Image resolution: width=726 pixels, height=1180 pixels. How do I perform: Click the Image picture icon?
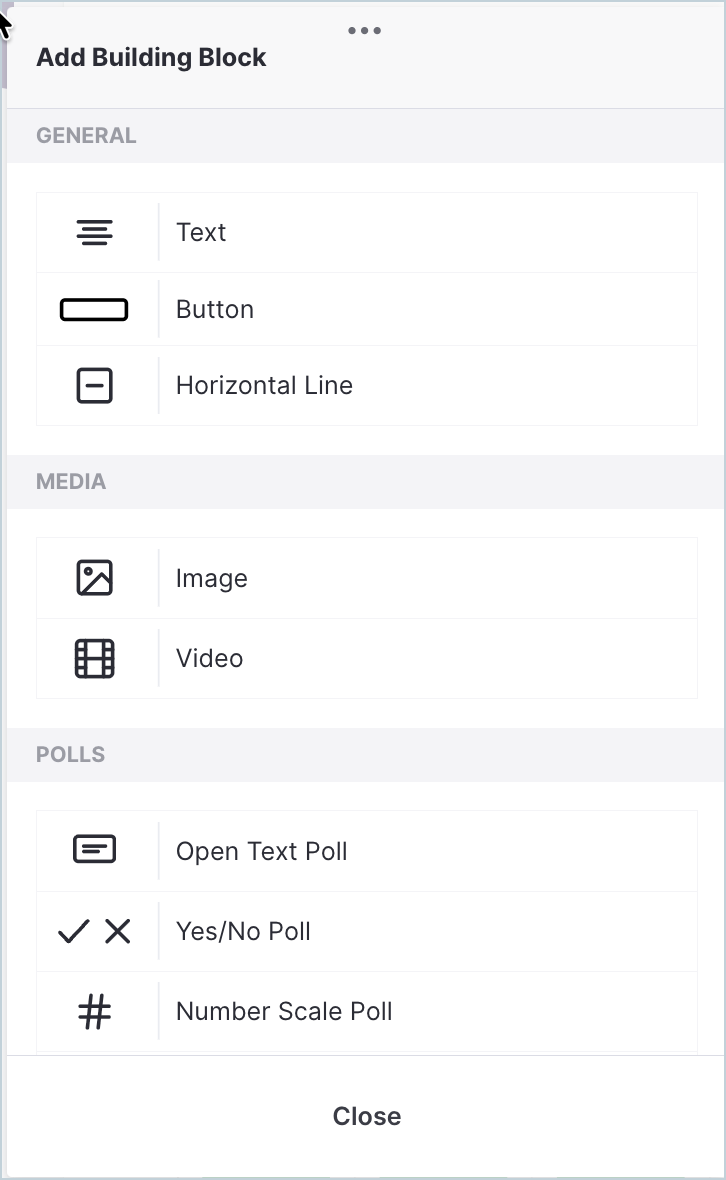coord(94,578)
